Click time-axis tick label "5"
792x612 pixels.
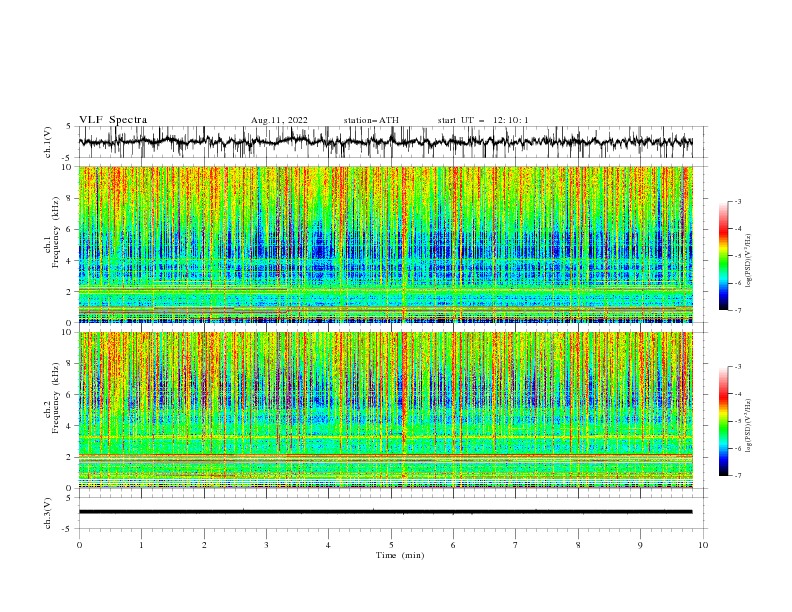pos(391,545)
